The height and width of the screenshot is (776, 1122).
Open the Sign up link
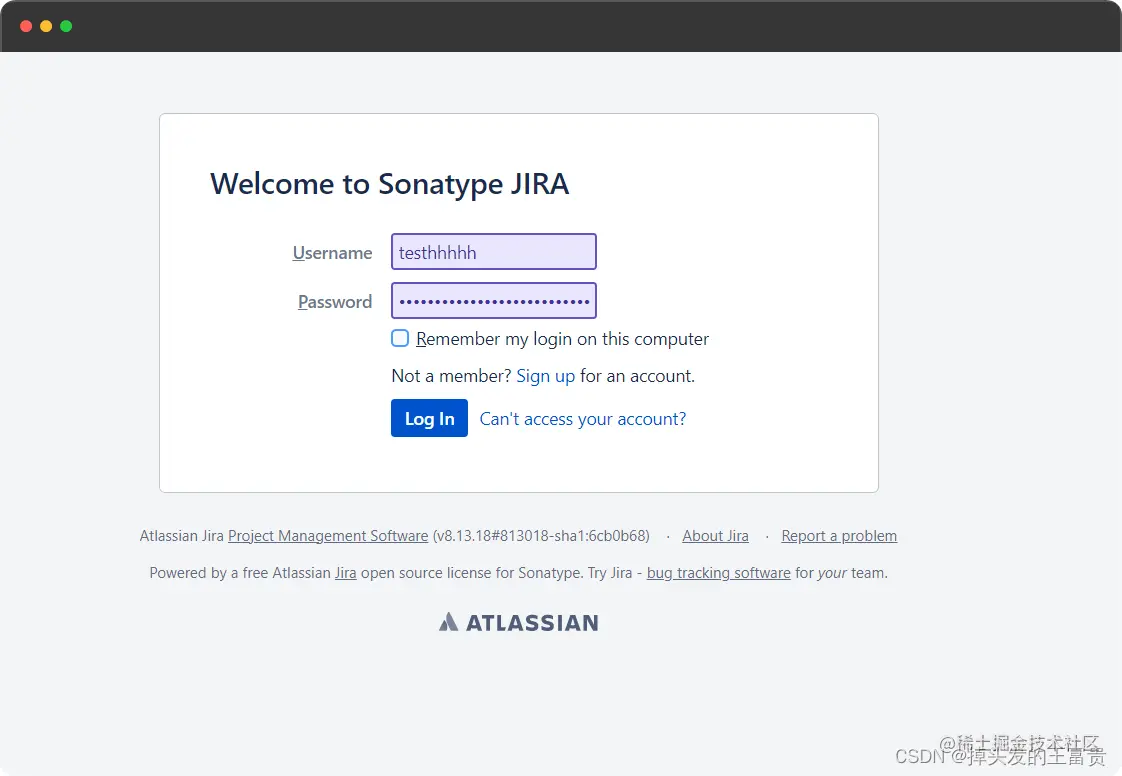[x=545, y=376]
